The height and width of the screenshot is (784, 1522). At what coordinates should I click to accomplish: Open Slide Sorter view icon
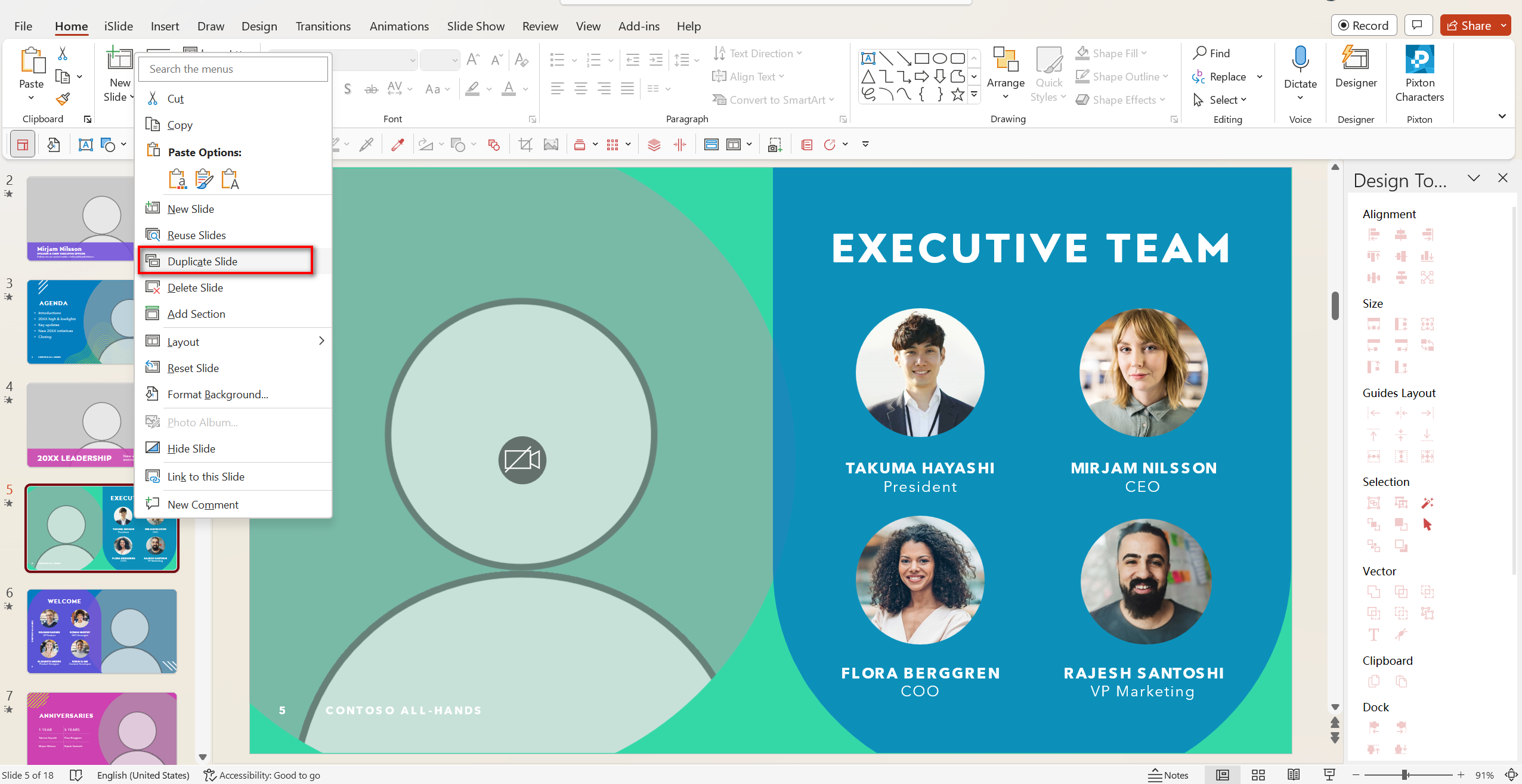(1258, 774)
